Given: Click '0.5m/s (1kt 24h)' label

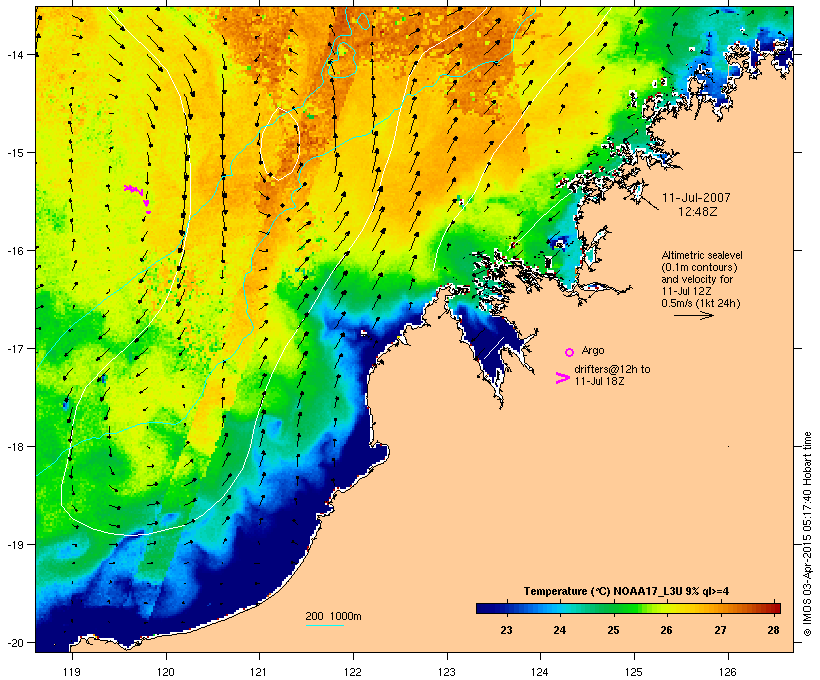Looking at the screenshot, I should coord(701,303).
